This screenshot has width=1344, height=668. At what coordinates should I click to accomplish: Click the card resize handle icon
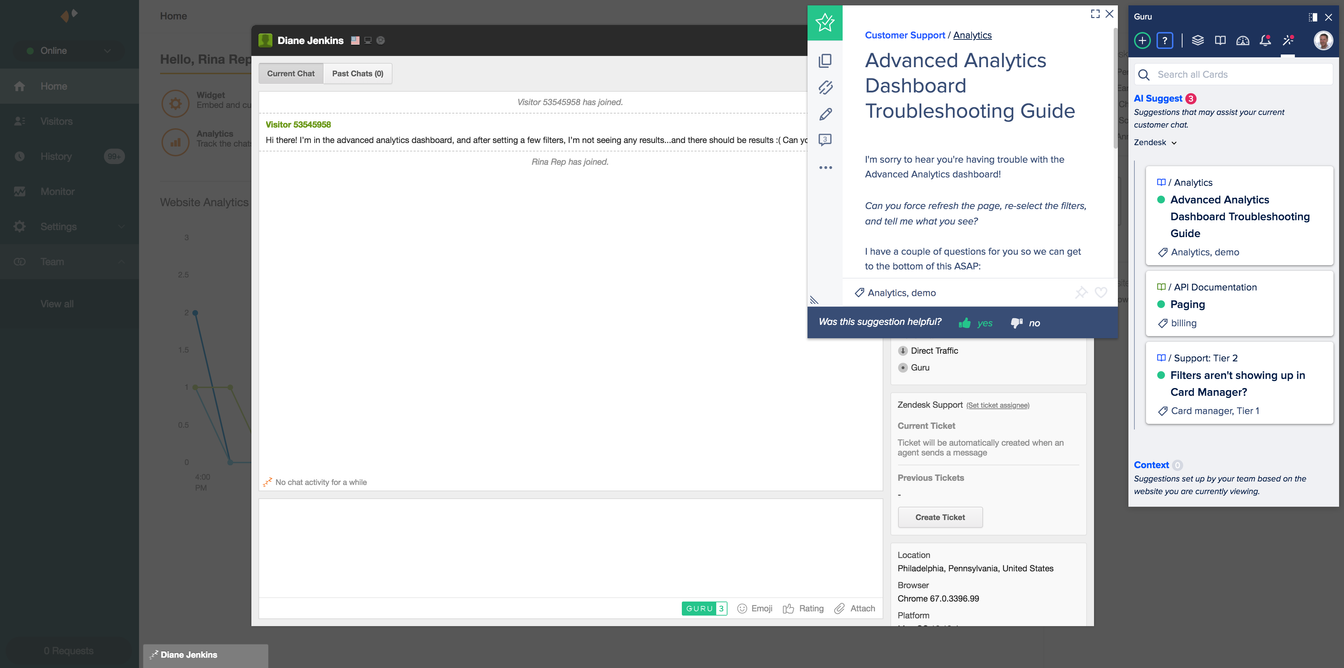click(x=814, y=299)
